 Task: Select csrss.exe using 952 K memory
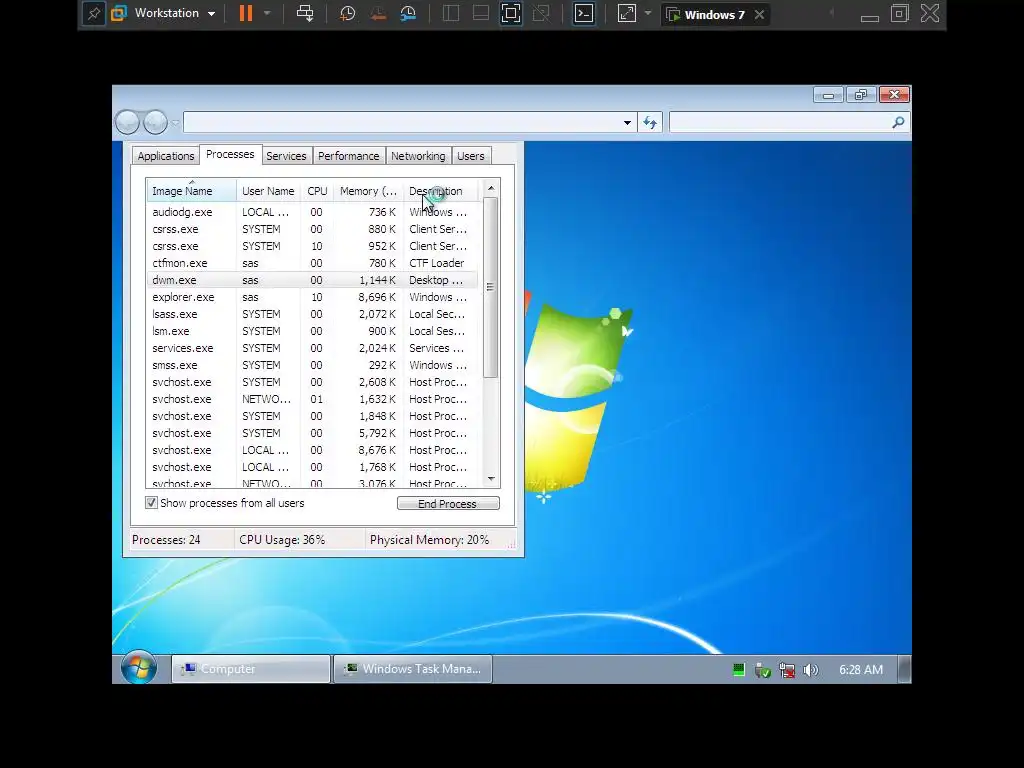[x=312, y=246]
